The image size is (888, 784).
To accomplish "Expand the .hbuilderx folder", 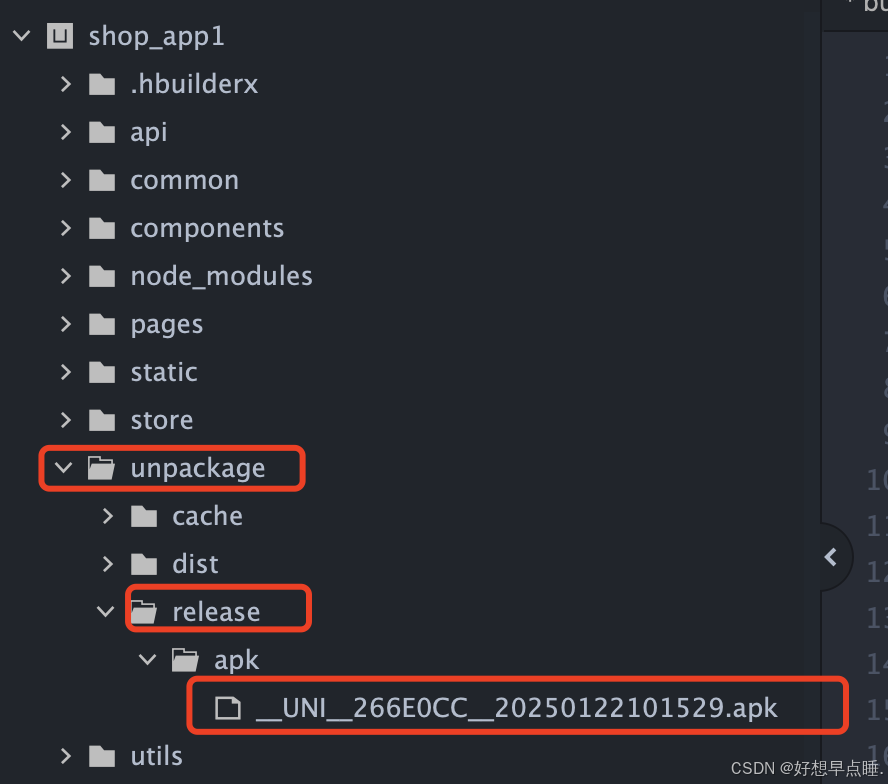I will click(64, 83).
